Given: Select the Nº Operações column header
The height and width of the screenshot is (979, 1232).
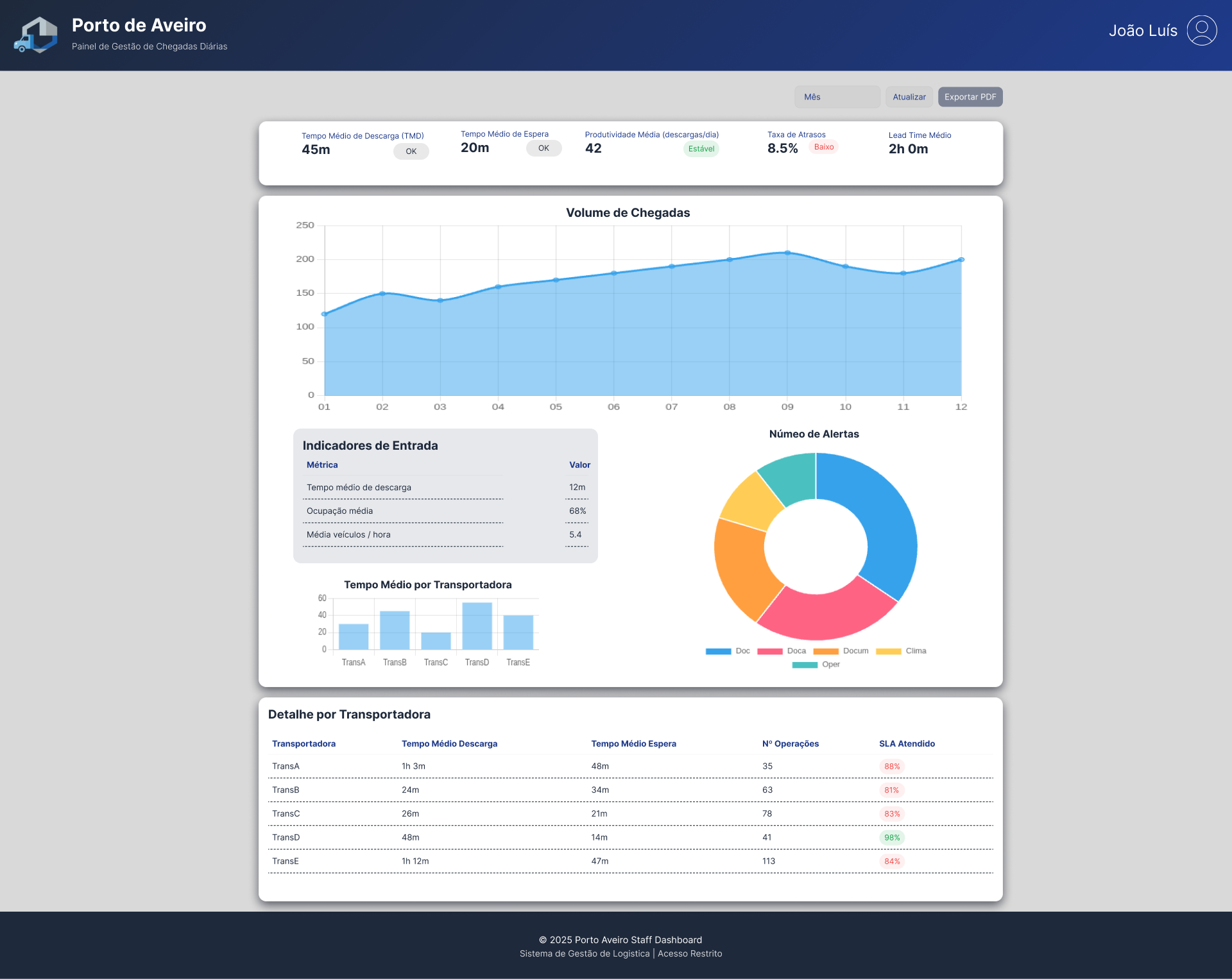Looking at the screenshot, I should (791, 744).
